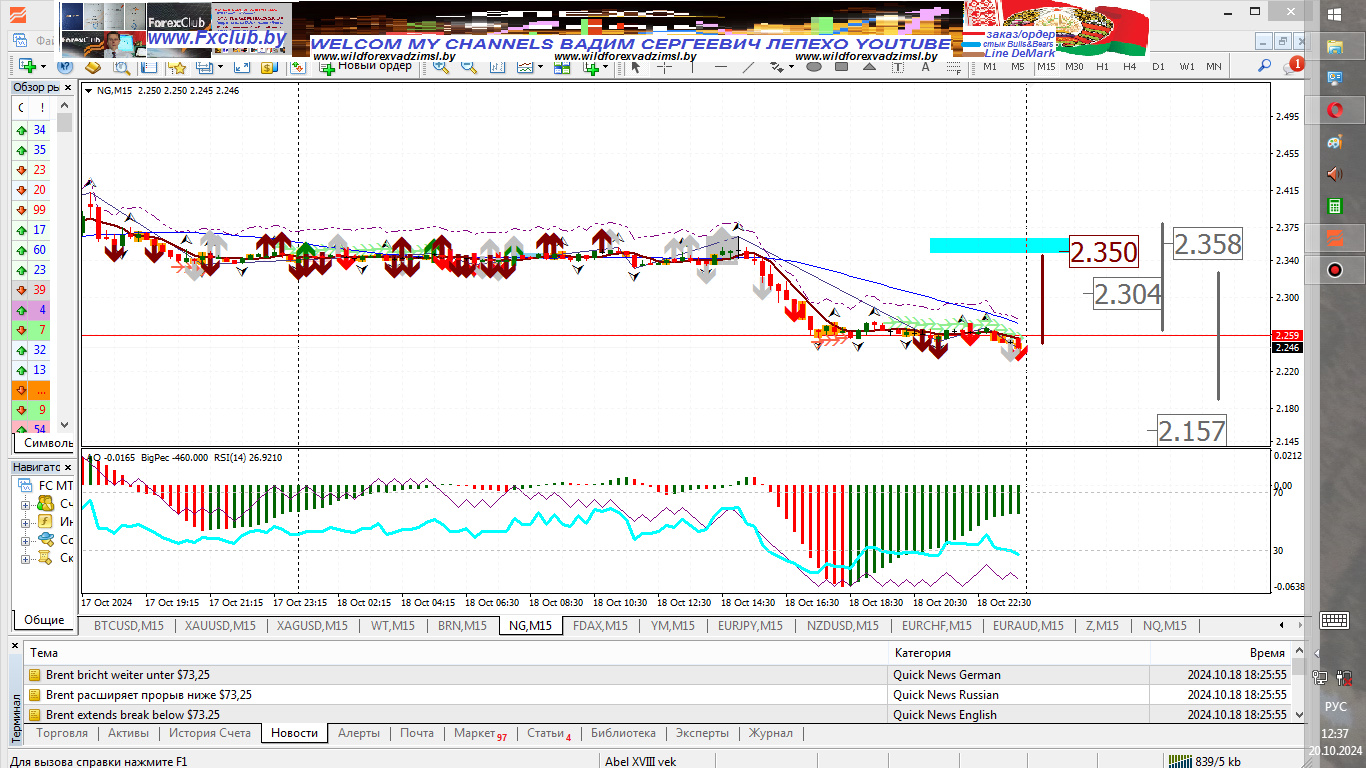Select the Rectangle drawing tool

click(842, 67)
